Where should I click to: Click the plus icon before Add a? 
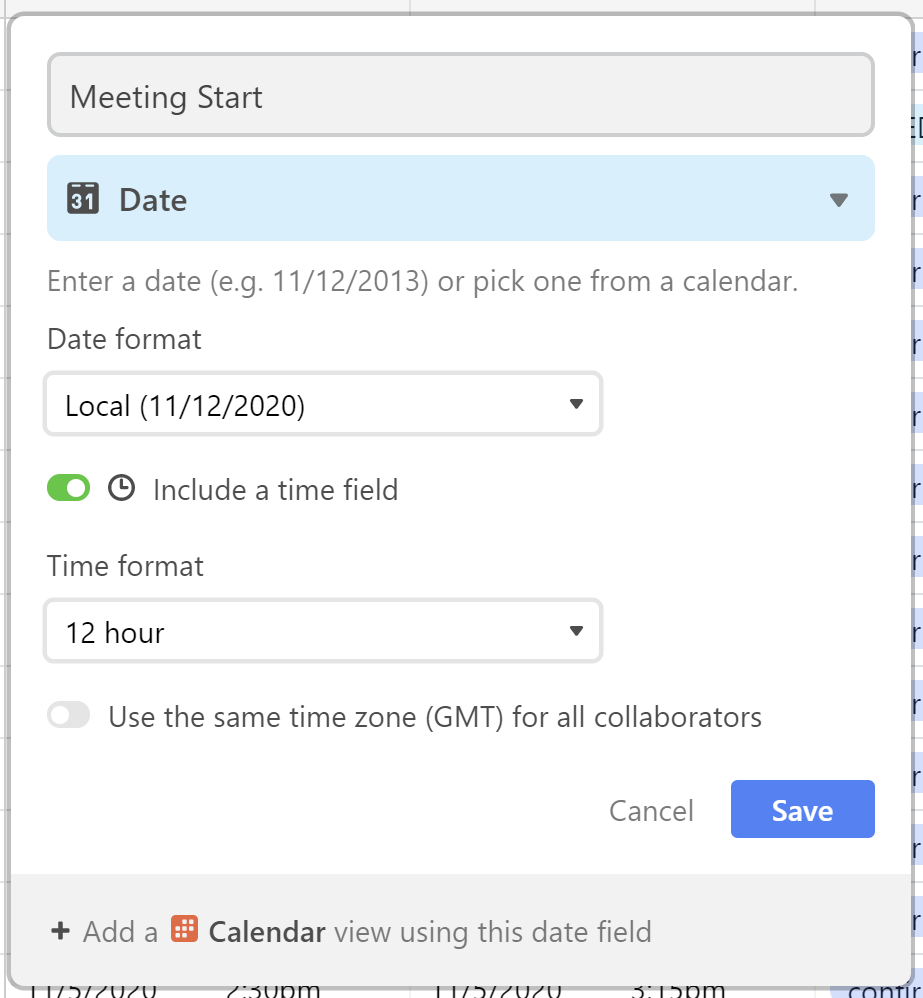pyautogui.click(x=60, y=931)
